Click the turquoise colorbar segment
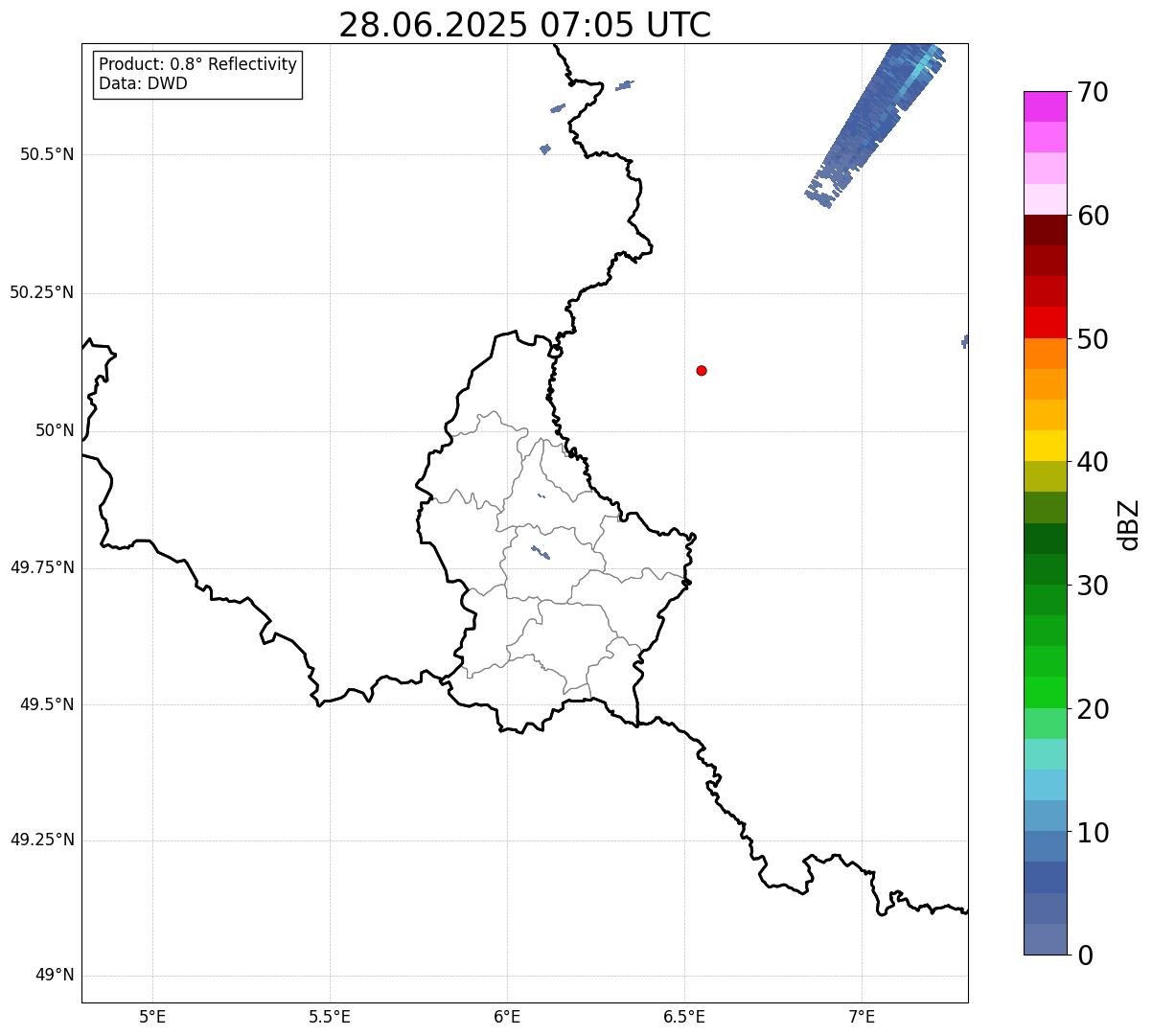This screenshot has height=1036, width=1152. pos(1045,754)
